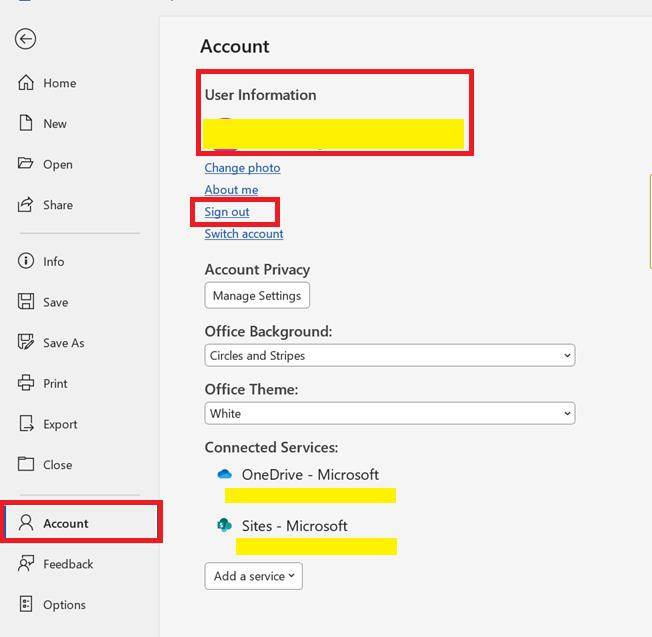The image size is (652, 637).
Task: Select New in the sidebar
Action: [55, 124]
